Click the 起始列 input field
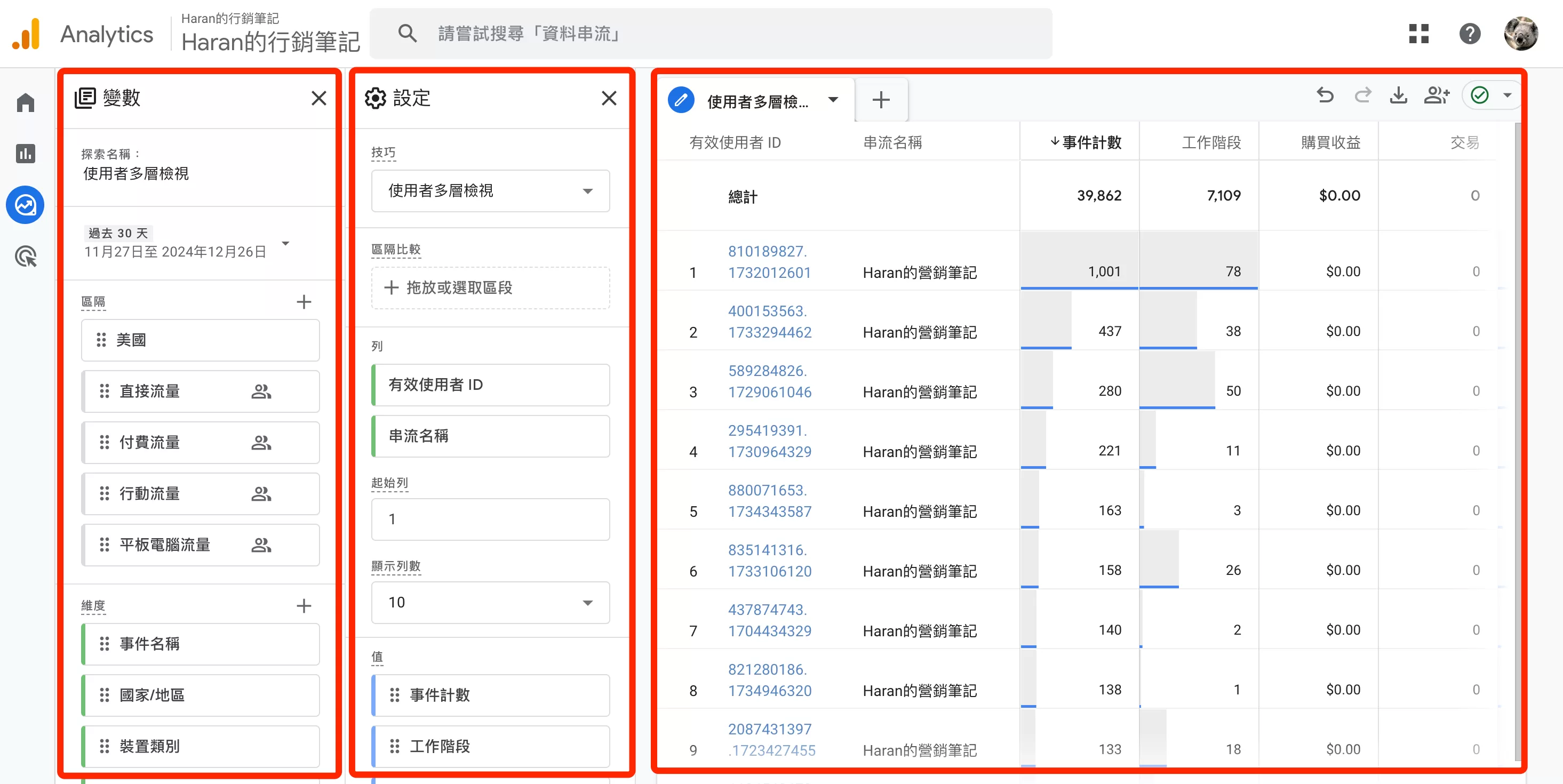The width and height of the screenshot is (1563, 784). pyautogui.click(x=490, y=519)
